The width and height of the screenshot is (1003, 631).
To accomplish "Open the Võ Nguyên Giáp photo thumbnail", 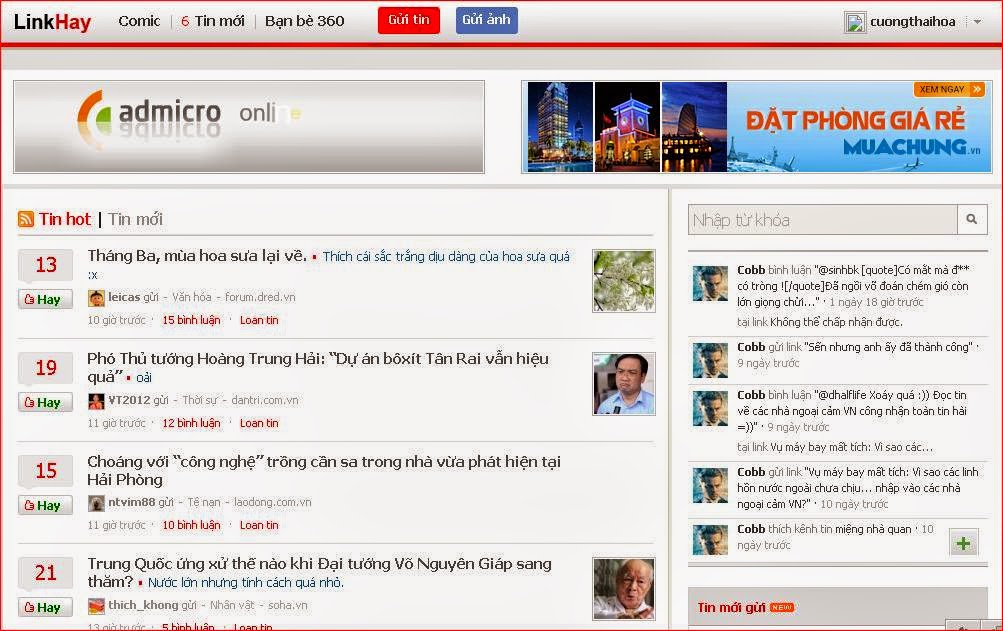I will 624,589.
